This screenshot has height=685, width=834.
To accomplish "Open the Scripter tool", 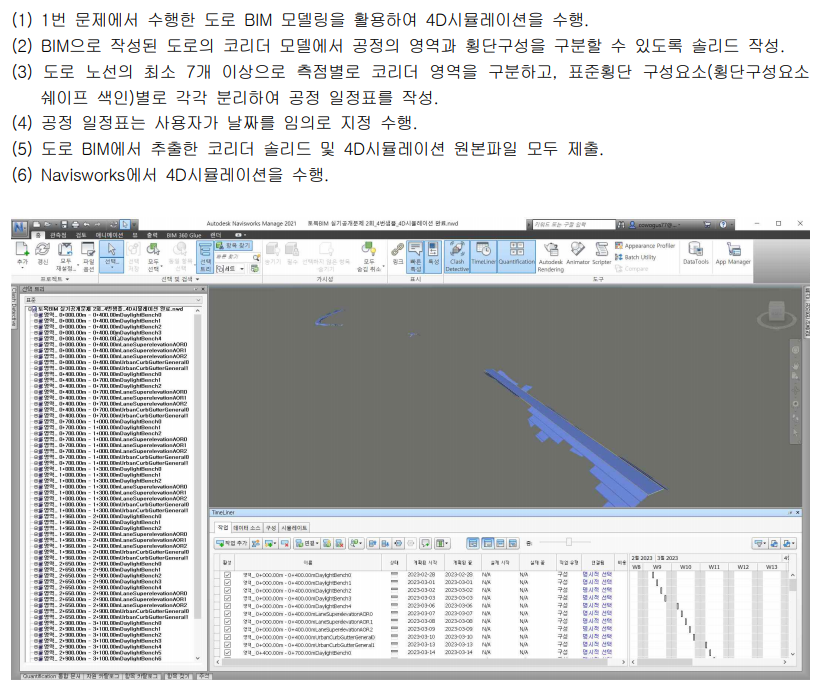I will (x=602, y=254).
